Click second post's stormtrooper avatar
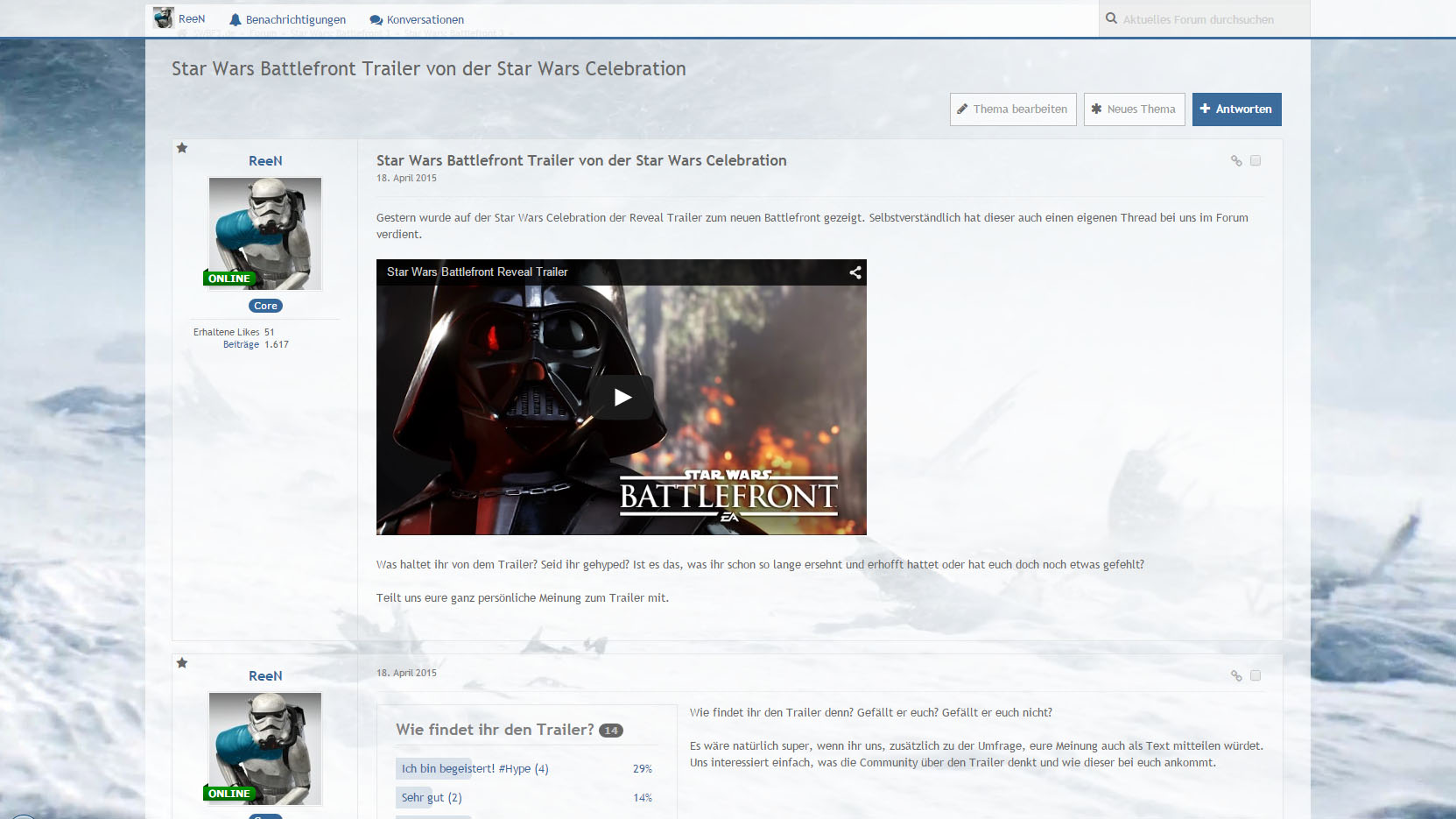 pos(265,748)
